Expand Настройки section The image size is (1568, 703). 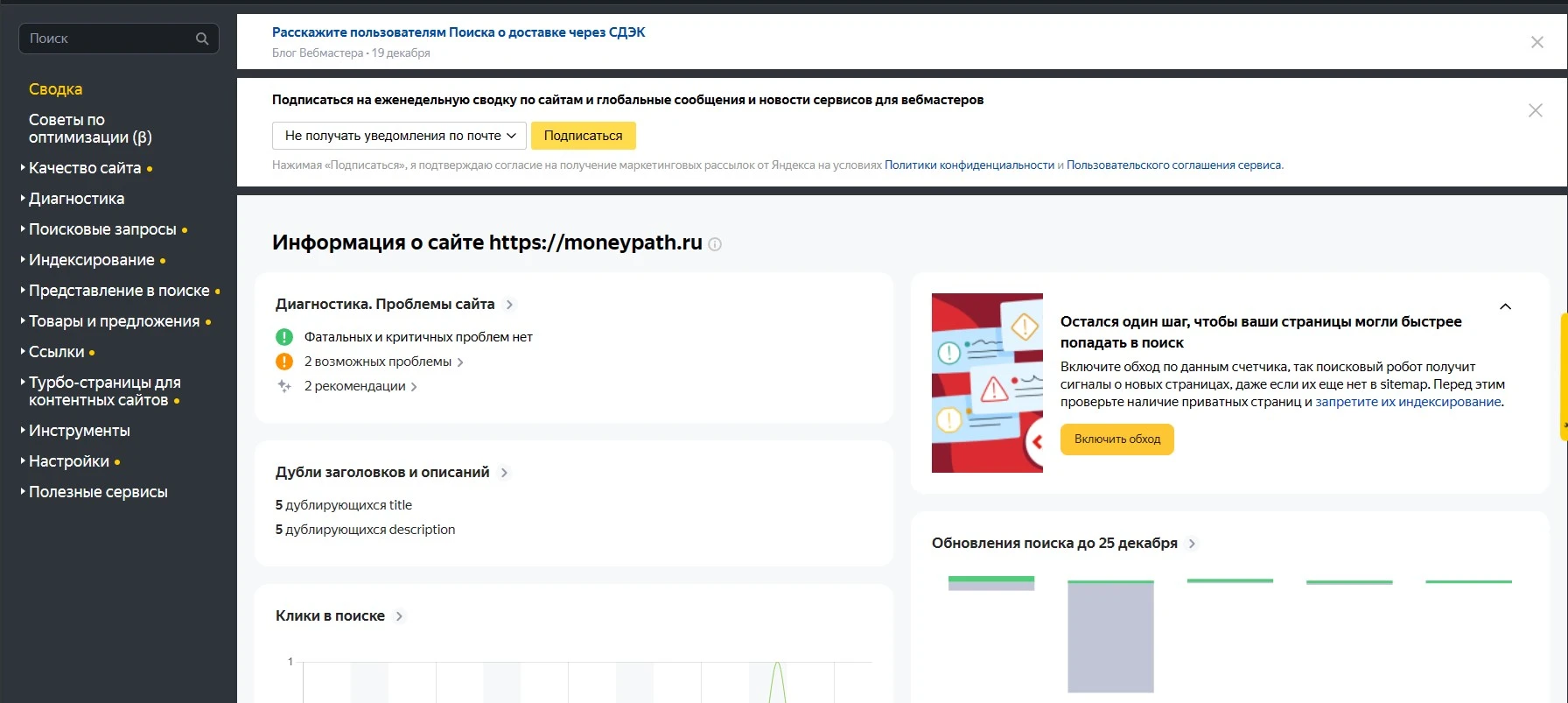(x=69, y=461)
